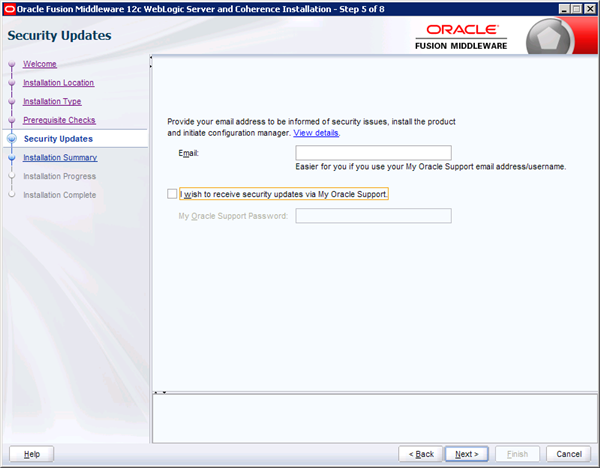Go back with the Back button

click(x=421, y=454)
